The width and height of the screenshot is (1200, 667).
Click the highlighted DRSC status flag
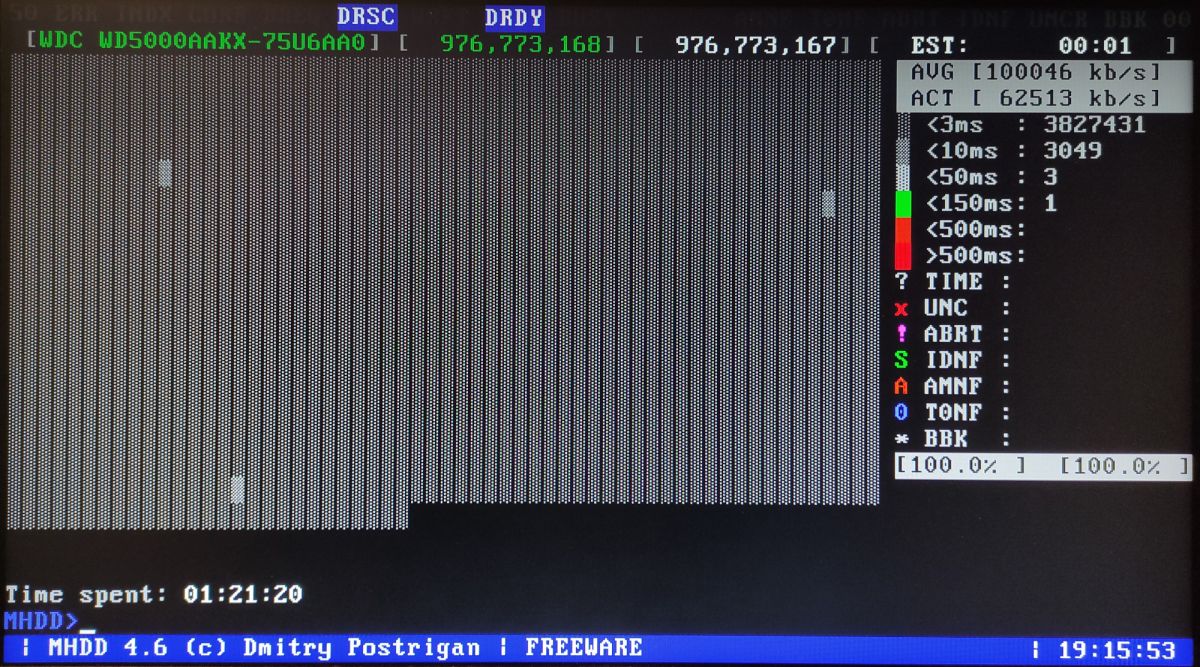coord(366,17)
